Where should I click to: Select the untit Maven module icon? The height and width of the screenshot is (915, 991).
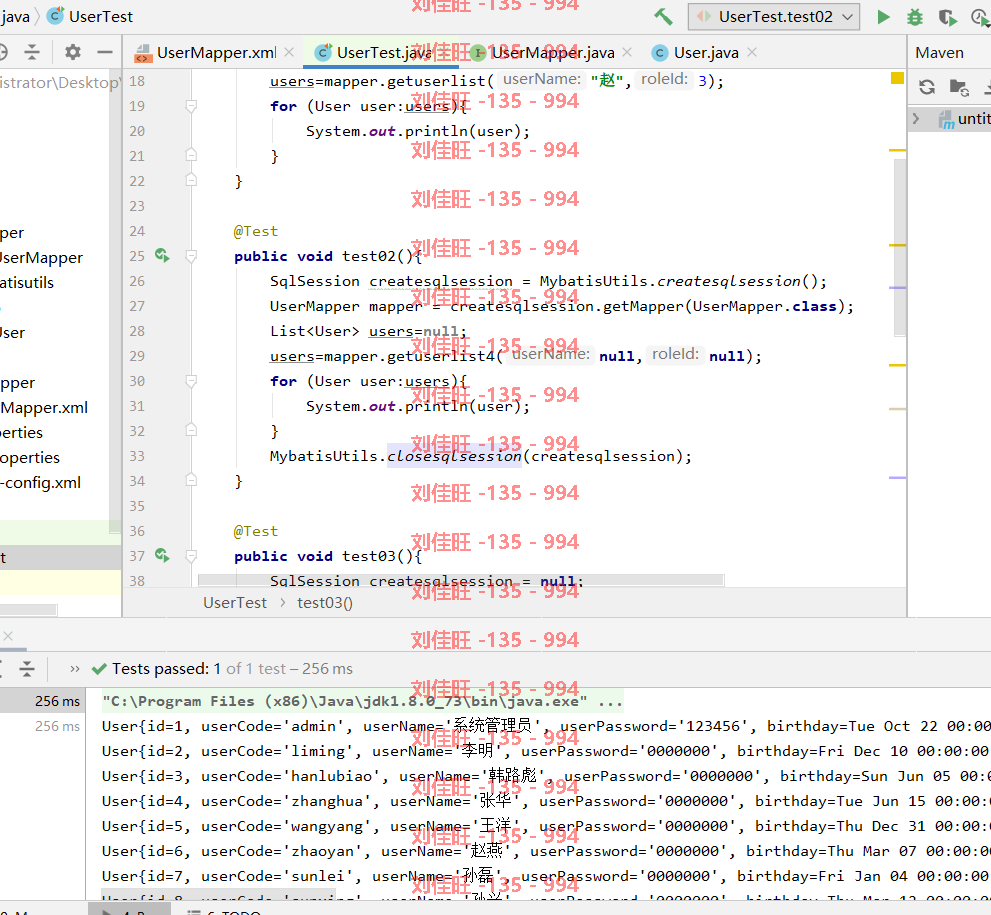point(946,119)
